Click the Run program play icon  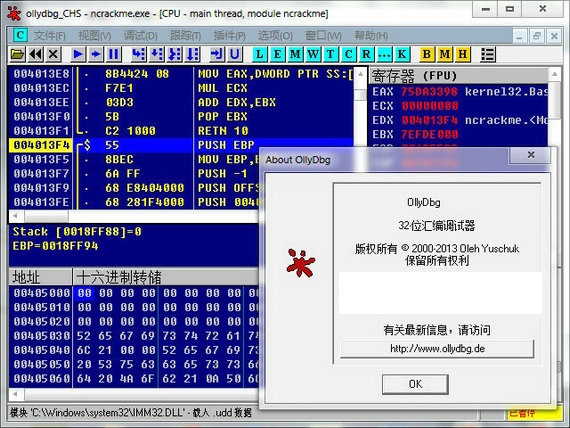click(x=77, y=55)
